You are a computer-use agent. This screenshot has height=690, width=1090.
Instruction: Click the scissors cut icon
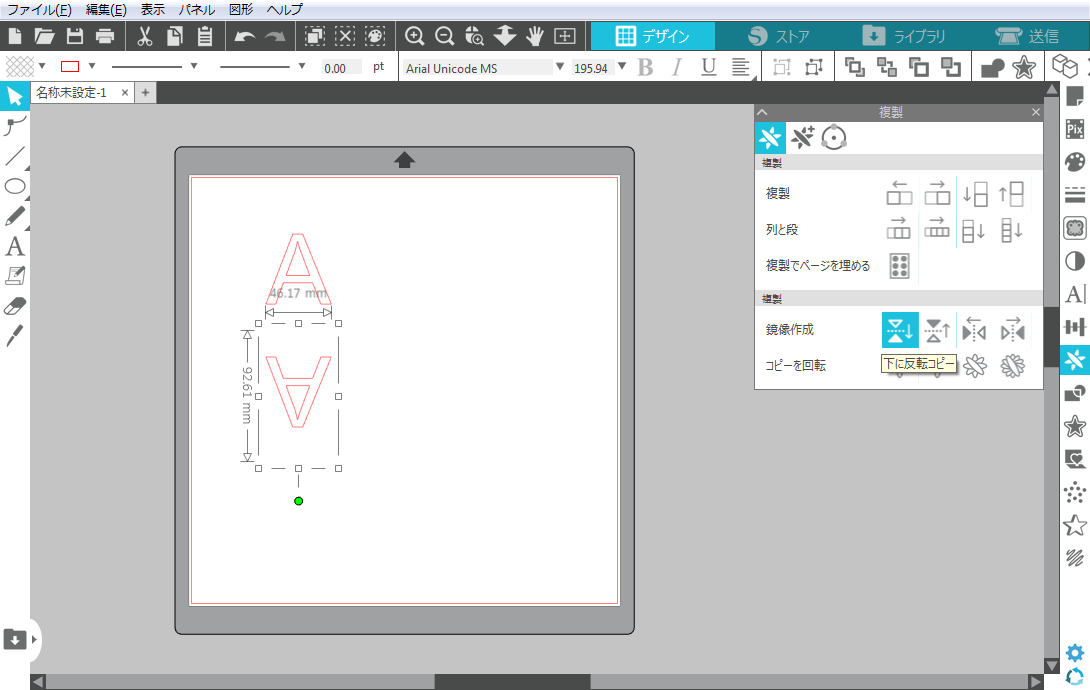[x=144, y=37]
